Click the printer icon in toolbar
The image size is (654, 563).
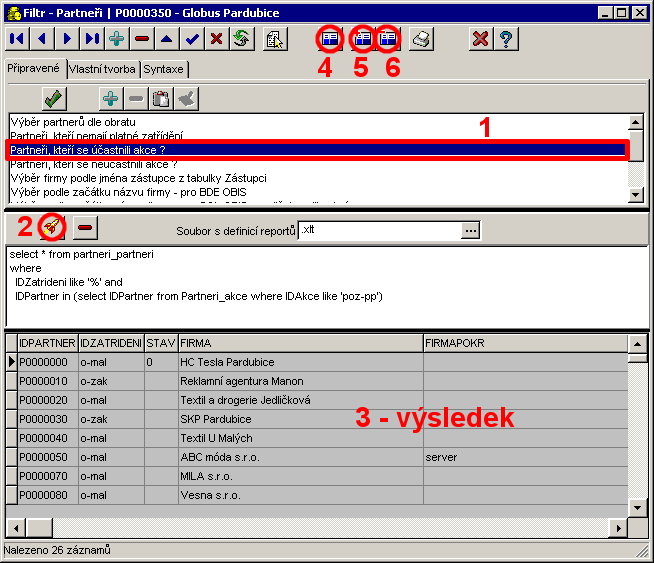pos(423,39)
